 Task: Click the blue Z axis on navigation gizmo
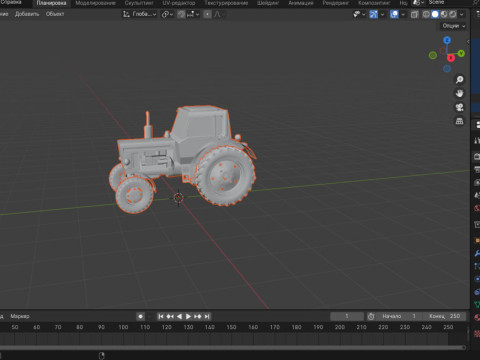click(x=447, y=40)
